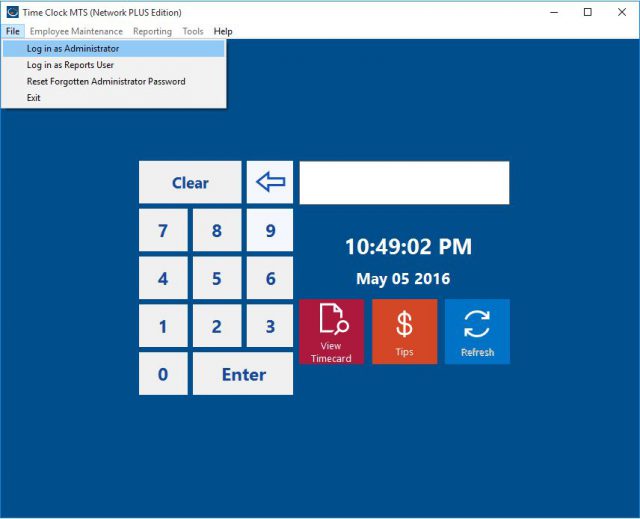Tap keypad digit 0
Screen dimensions: 640x519
click(163, 374)
